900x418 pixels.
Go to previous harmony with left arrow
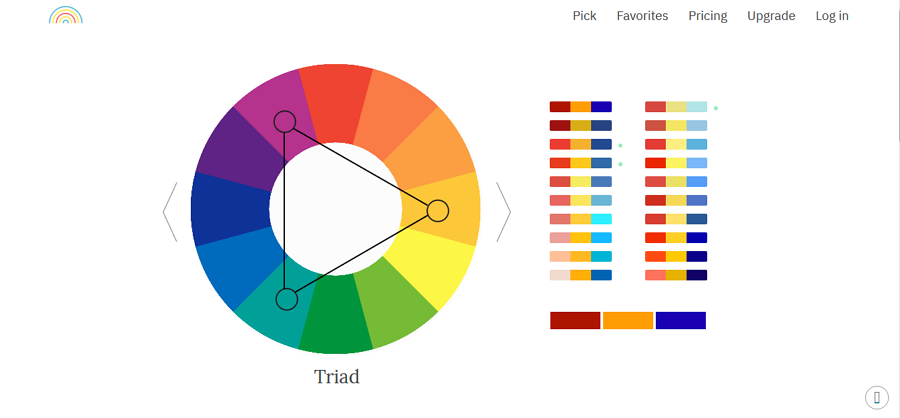pyautogui.click(x=170, y=212)
